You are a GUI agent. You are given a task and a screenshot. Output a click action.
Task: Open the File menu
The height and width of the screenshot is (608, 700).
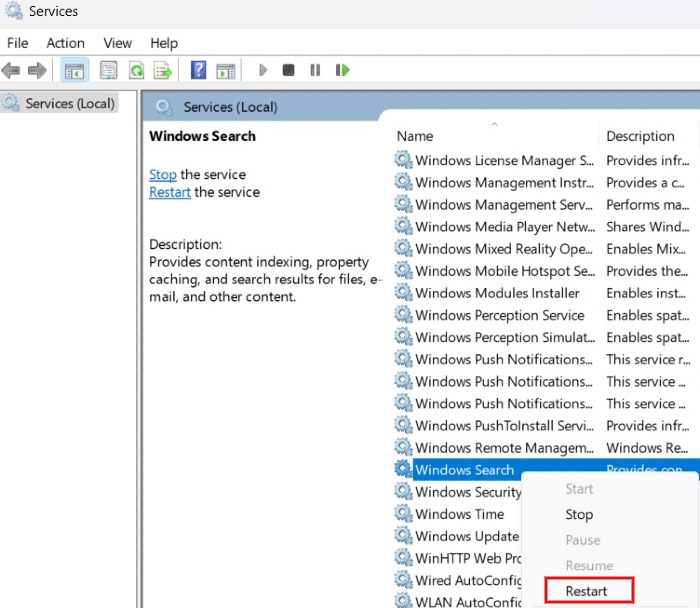click(17, 43)
